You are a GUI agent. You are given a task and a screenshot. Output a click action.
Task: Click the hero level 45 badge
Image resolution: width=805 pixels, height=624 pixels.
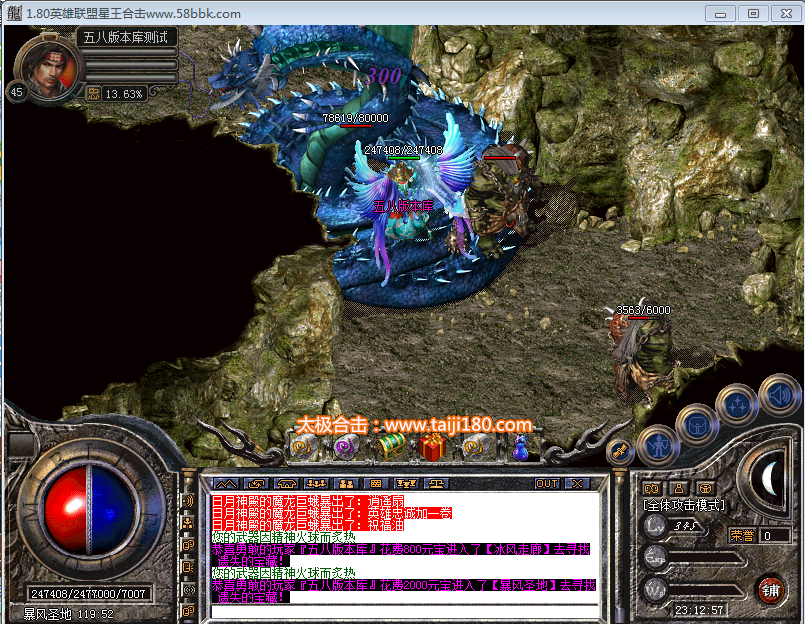point(17,92)
